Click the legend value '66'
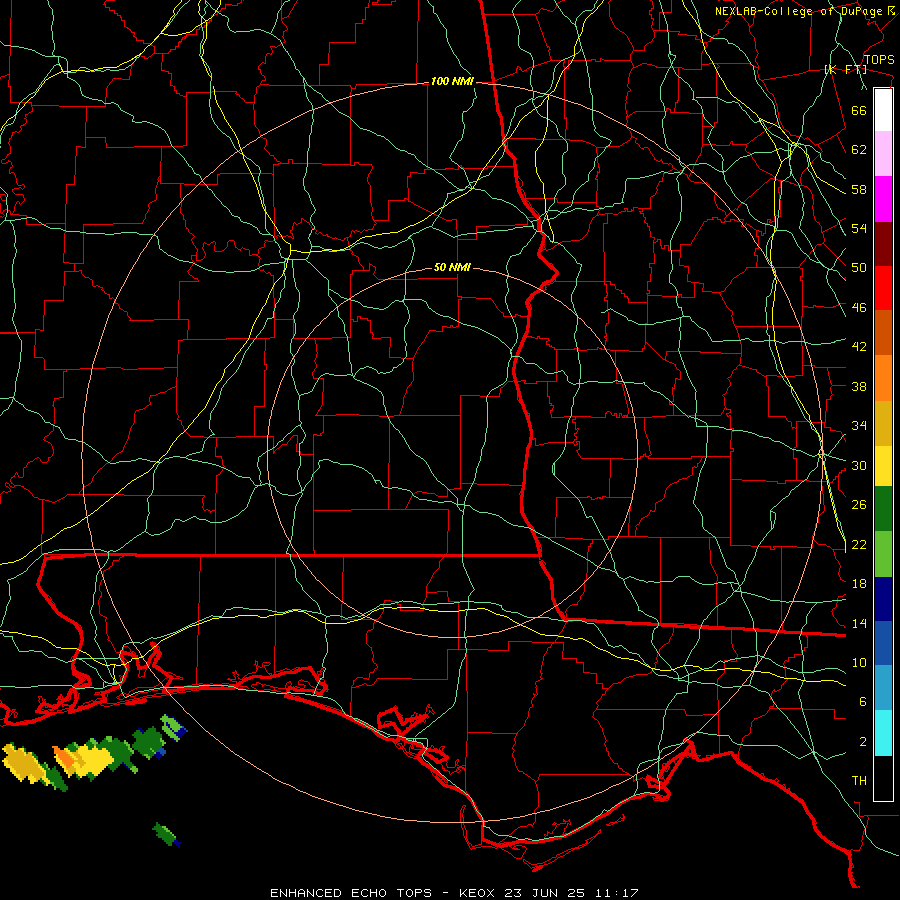The width and height of the screenshot is (900, 900). (859, 111)
